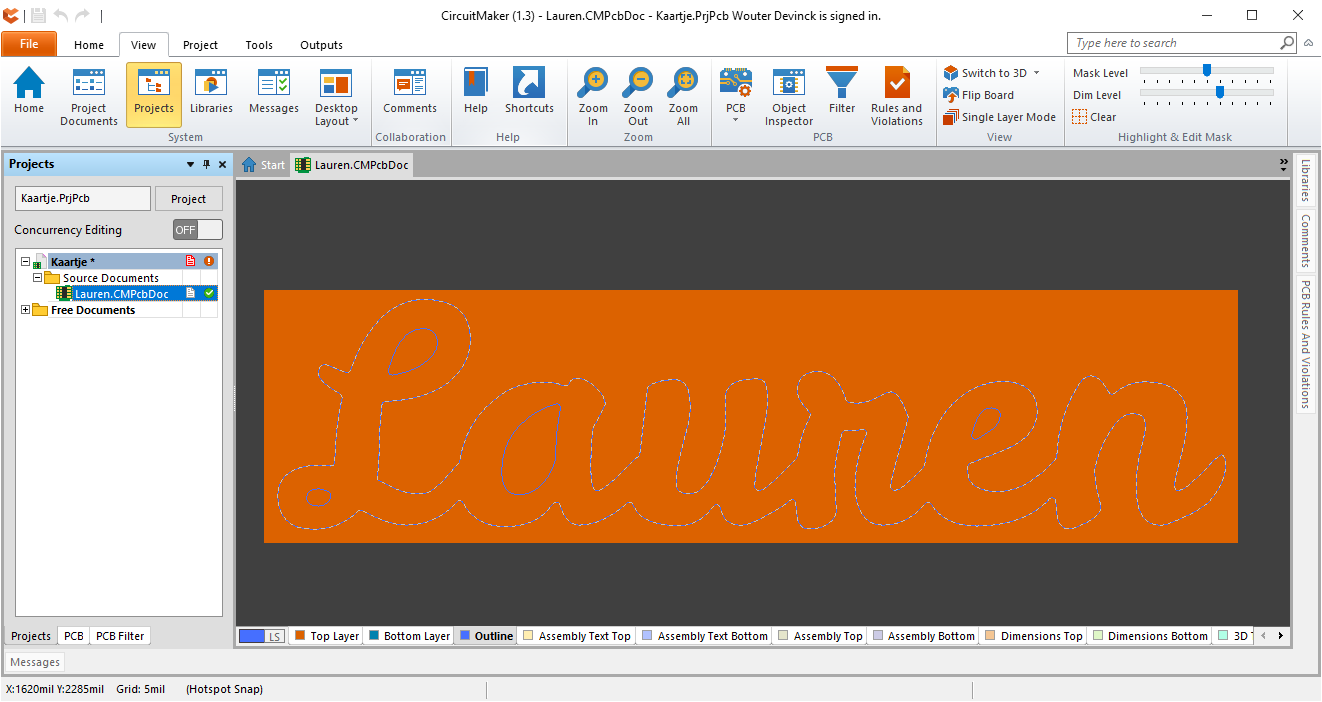
Task: Open the Messages tab at bottom
Action: pyautogui.click(x=35, y=662)
